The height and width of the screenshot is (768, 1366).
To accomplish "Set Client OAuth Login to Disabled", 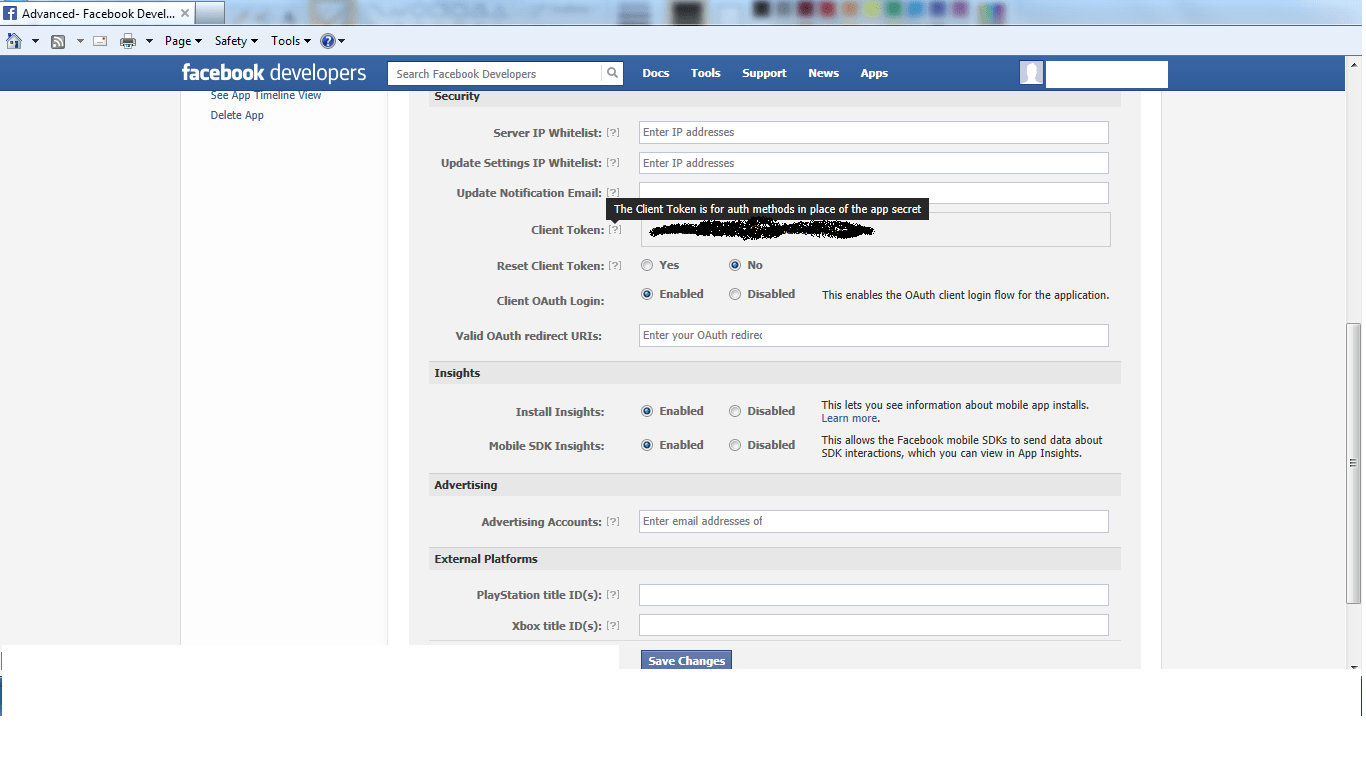I will point(735,294).
